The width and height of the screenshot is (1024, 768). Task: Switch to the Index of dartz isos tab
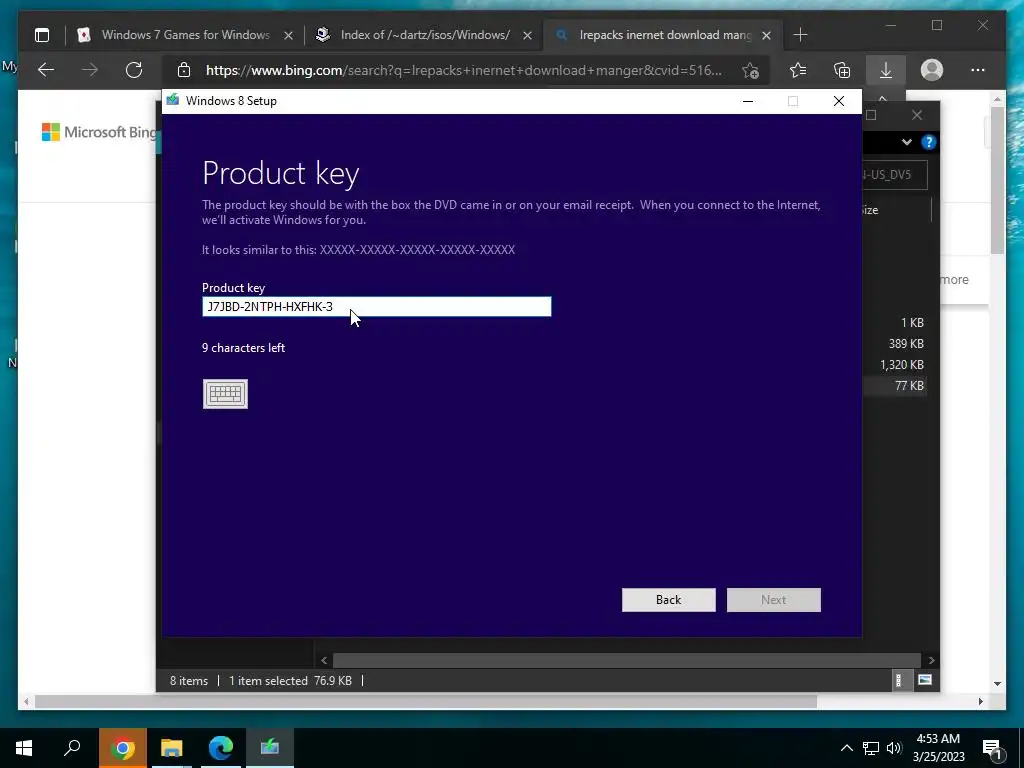(425, 35)
